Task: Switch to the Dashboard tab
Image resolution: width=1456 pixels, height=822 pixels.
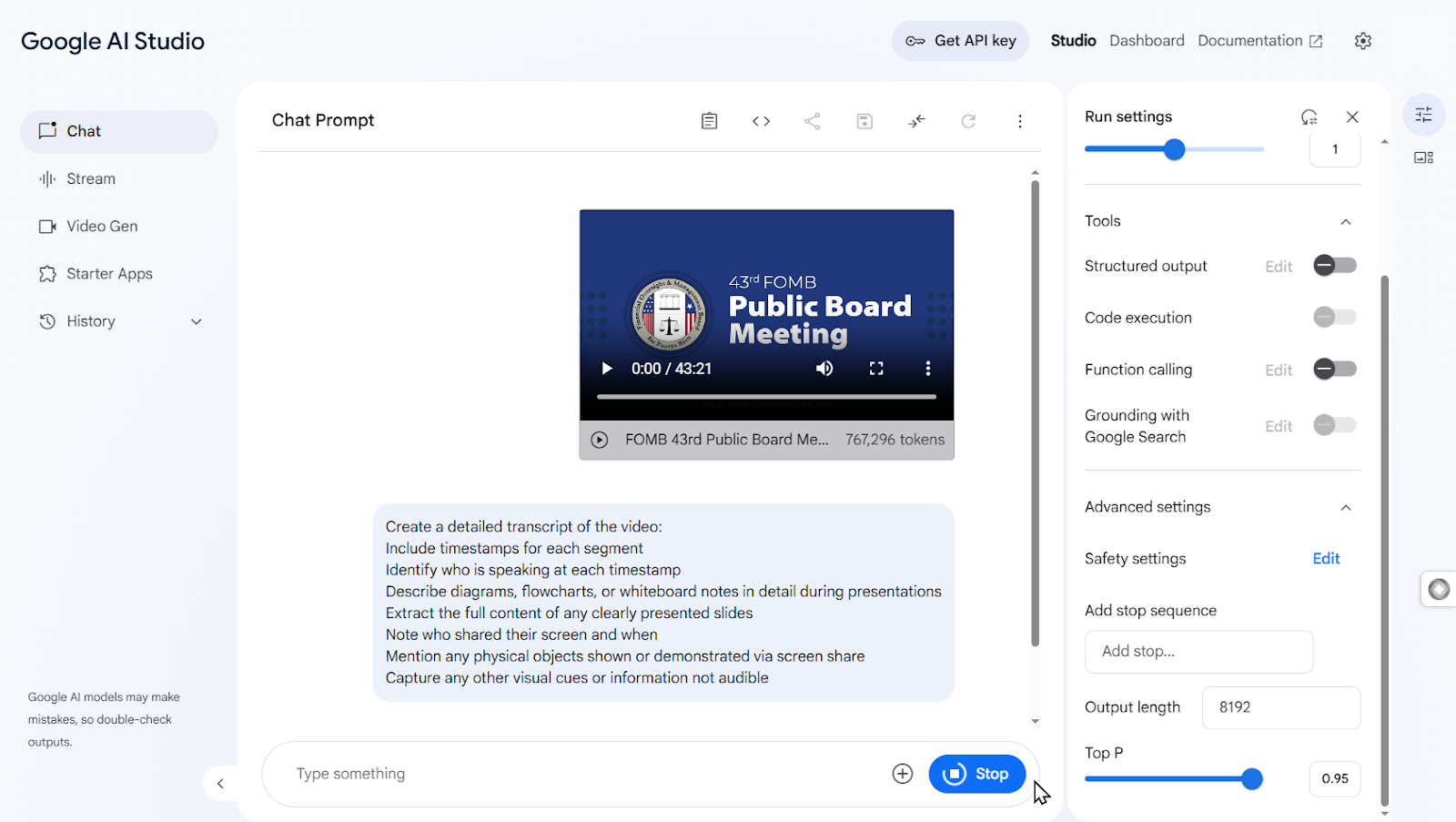Action: point(1147,41)
